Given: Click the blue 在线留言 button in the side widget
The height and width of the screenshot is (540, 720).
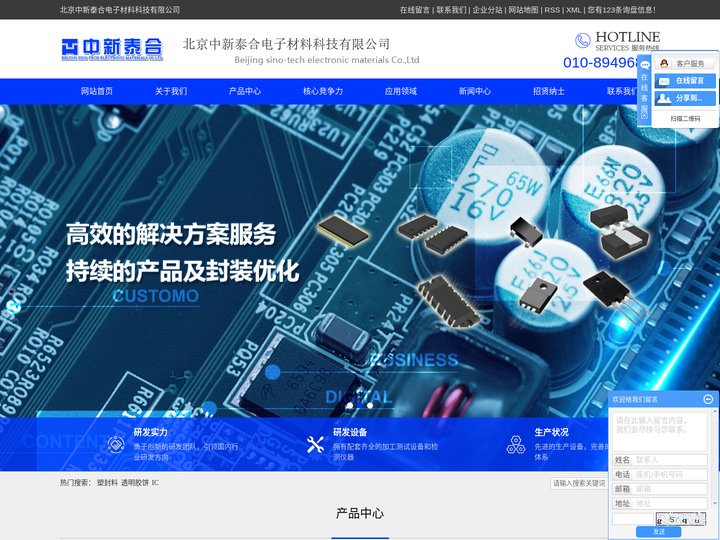Looking at the screenshot, I should [x=685, y=81].
